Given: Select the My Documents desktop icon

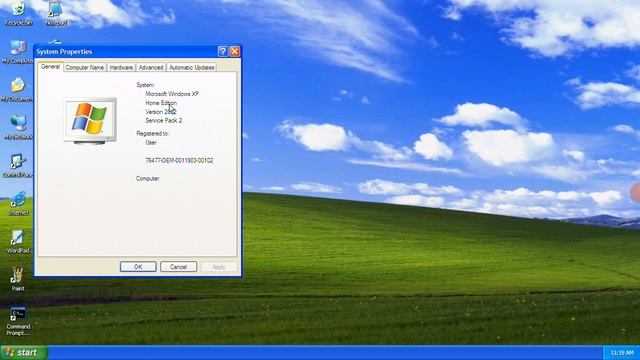Looking at the screenshot, I should [x=17, y=90].
